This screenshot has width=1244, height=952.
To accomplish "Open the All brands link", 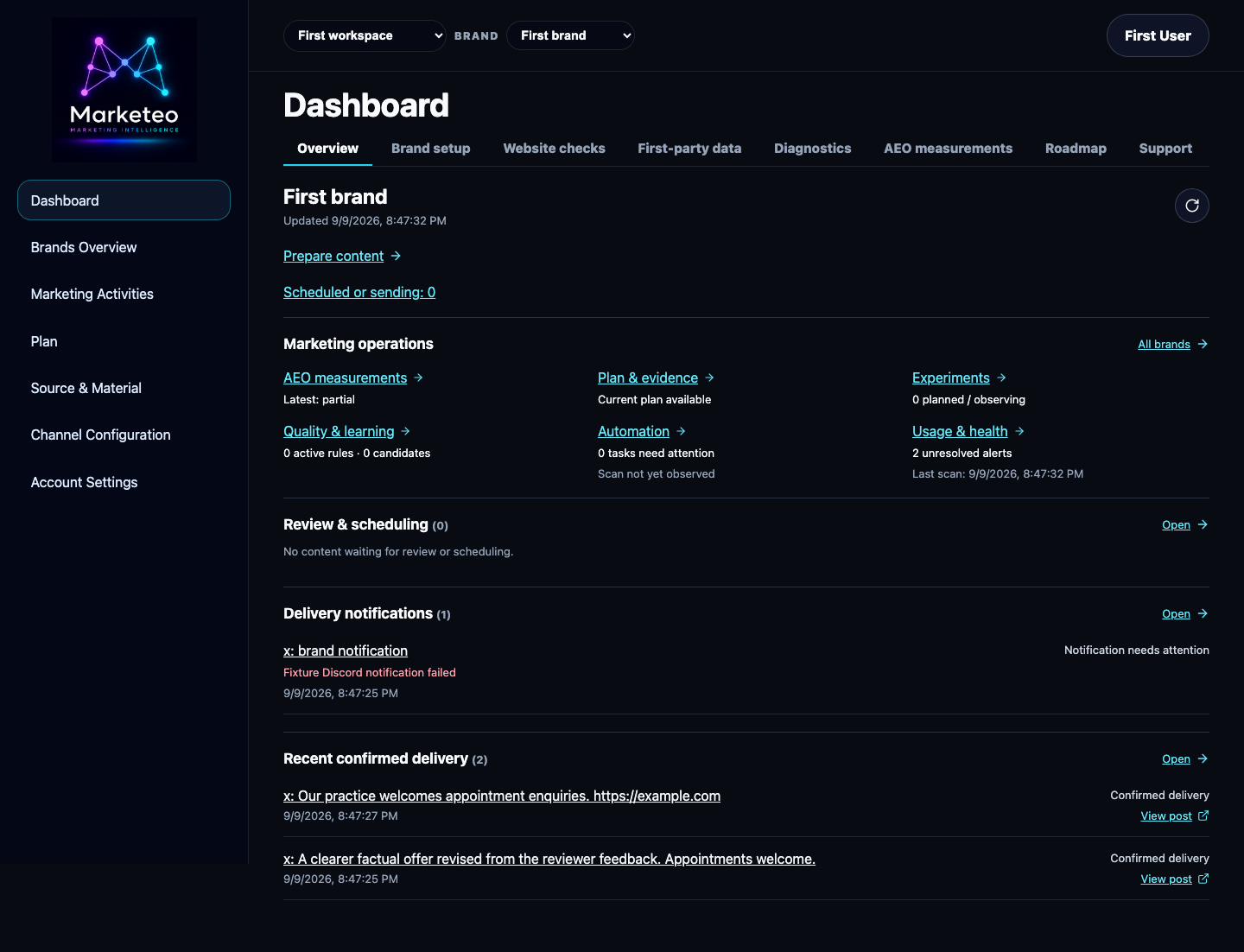I will 1164,344.
